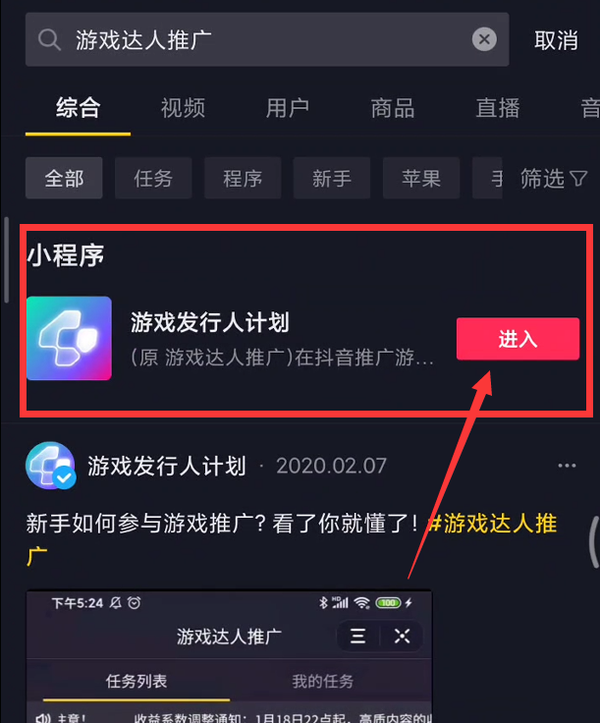This screenshot has width=600, height=723.
Task: Switch to the 视频 tab
Action: click(183, 108)
